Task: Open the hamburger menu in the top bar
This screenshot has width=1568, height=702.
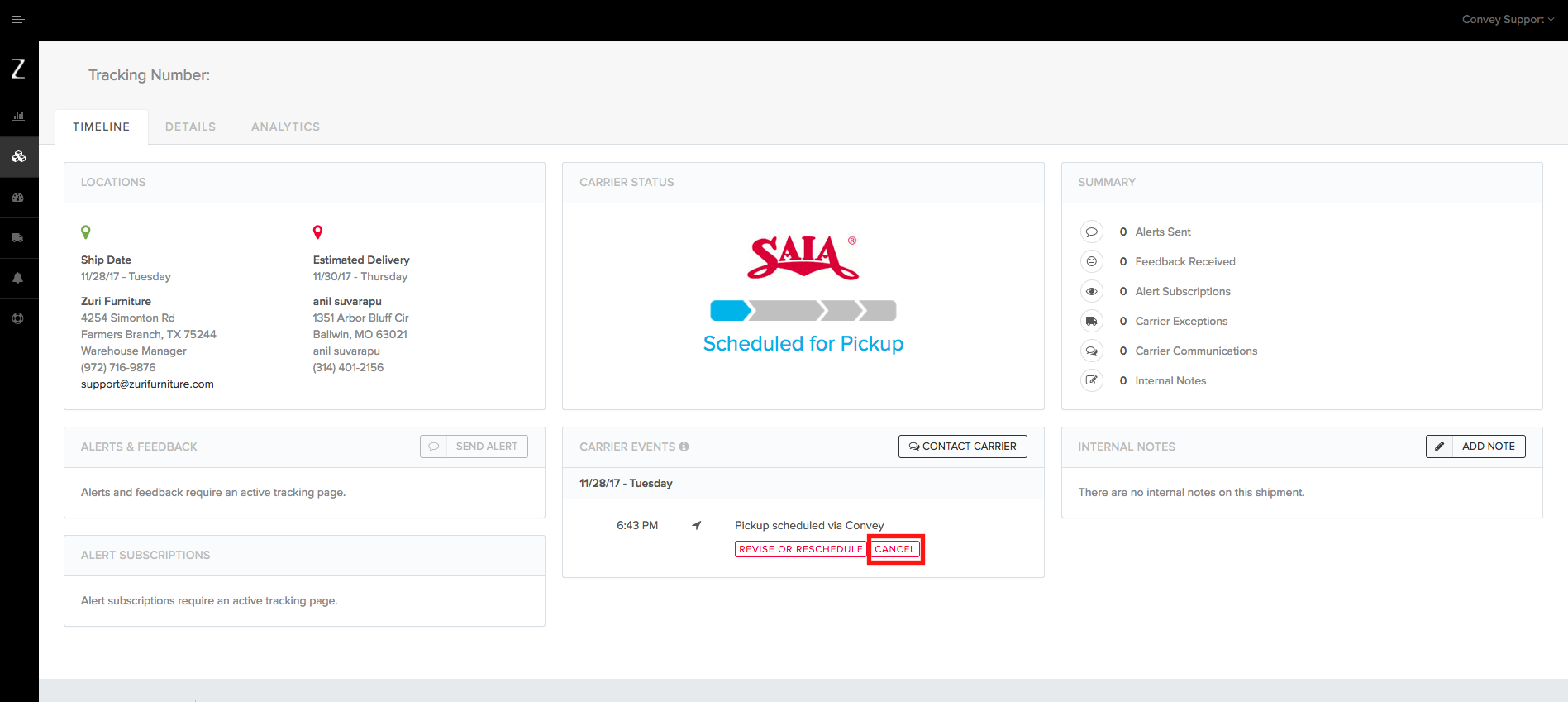Action: point(17,19)
